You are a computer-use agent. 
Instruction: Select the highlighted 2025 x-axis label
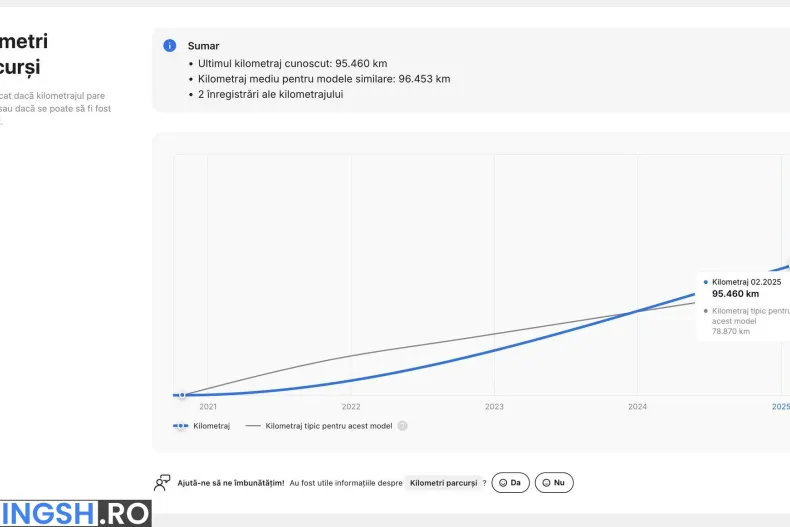780,407
